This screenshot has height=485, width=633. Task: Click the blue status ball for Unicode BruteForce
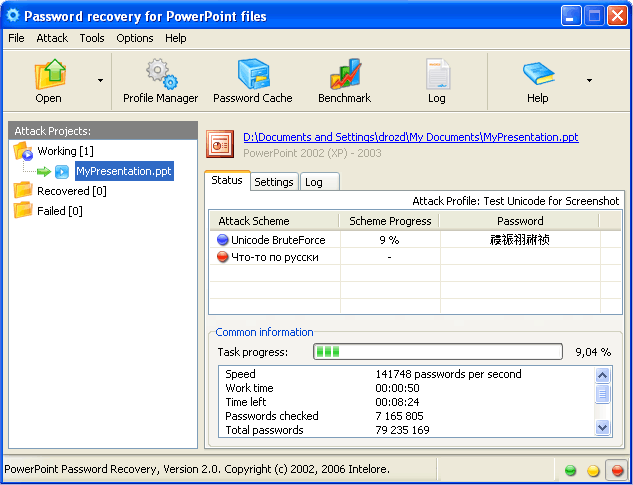pos(222,239)
